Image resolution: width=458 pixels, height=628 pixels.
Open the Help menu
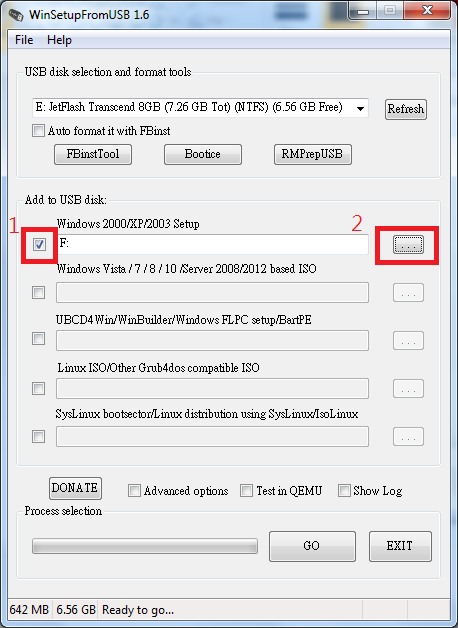click(x=59, y=40)
